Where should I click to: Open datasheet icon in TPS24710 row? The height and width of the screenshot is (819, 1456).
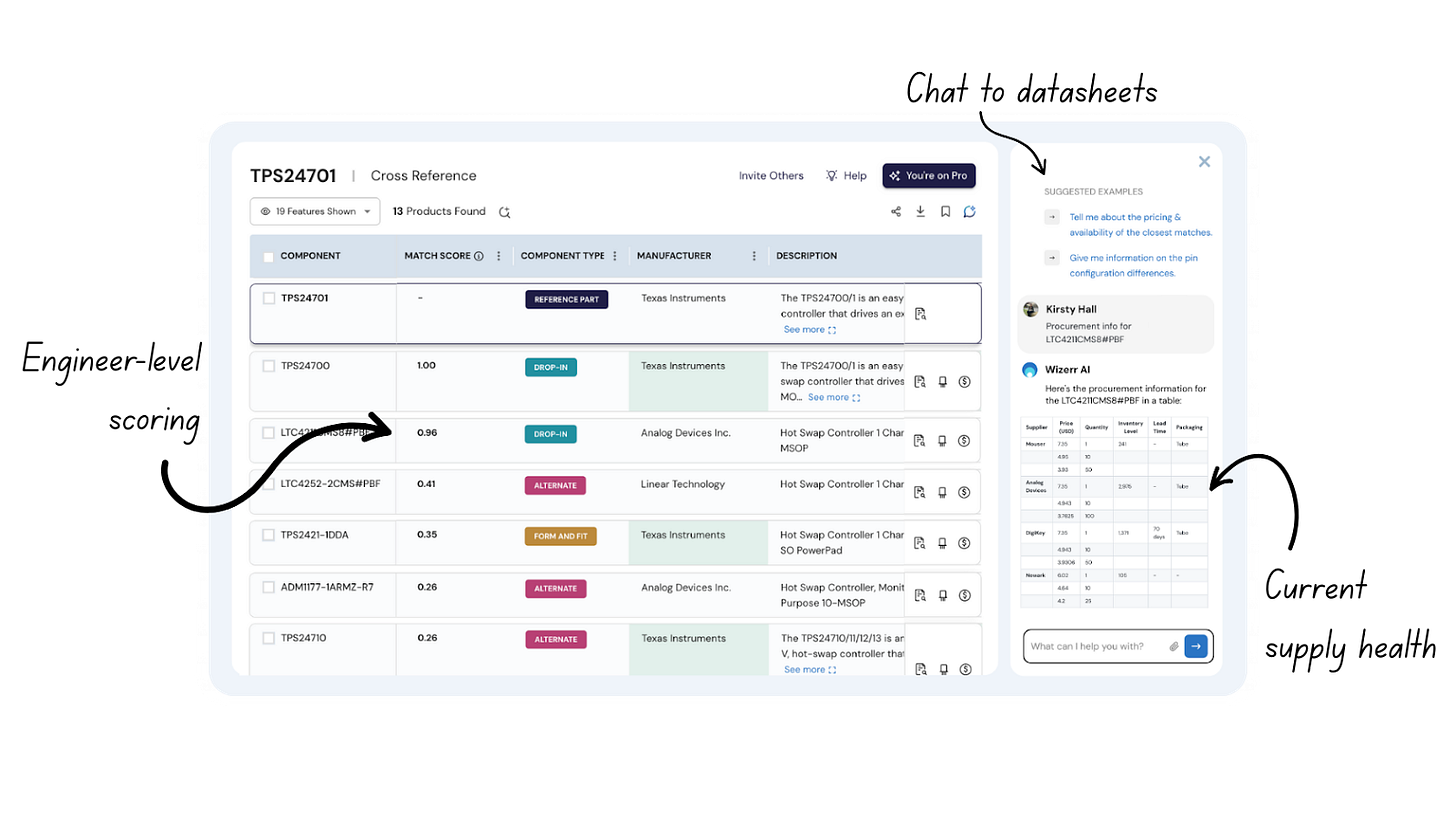point(920,669)
